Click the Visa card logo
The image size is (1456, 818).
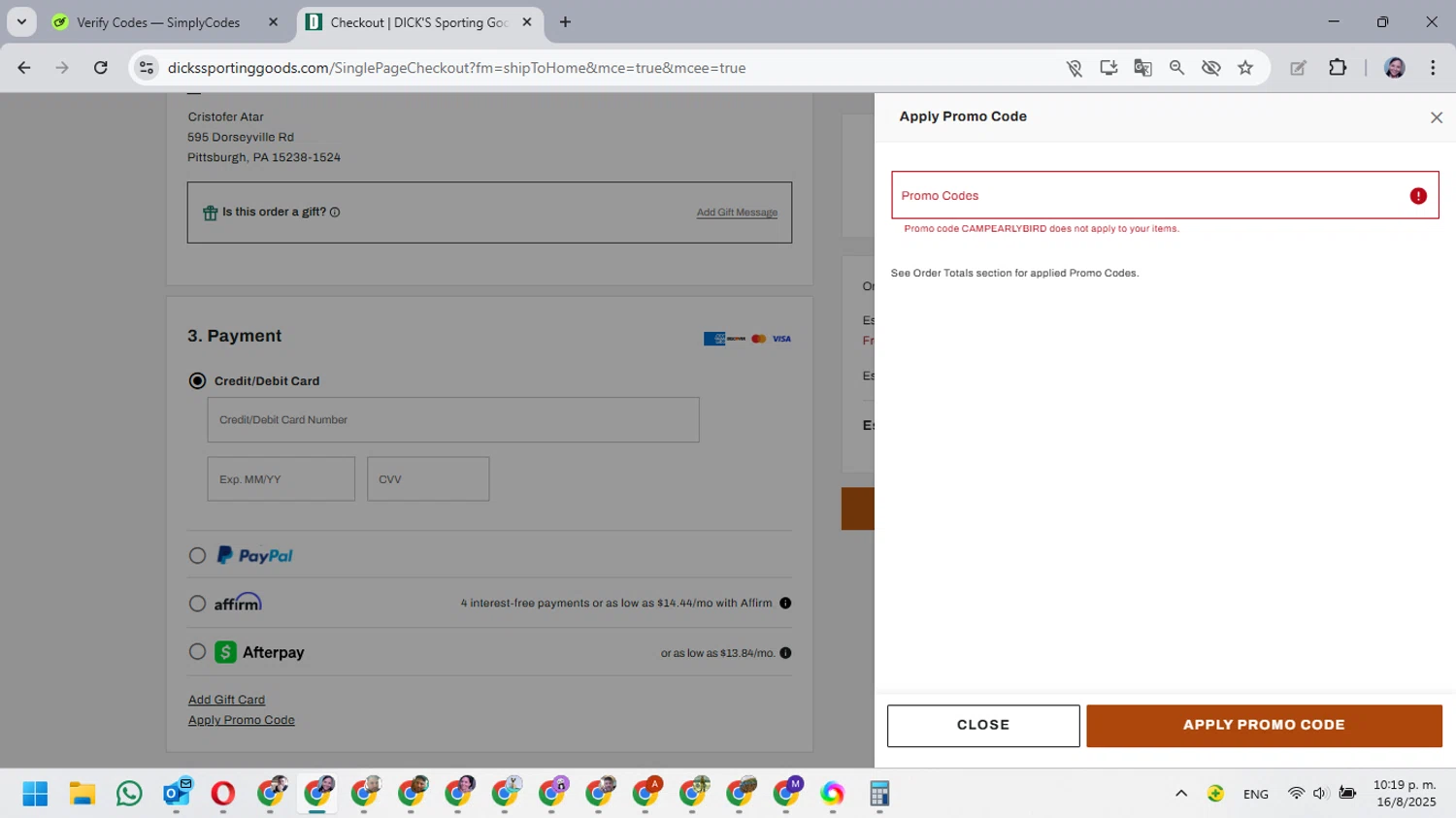coord(781,339)
